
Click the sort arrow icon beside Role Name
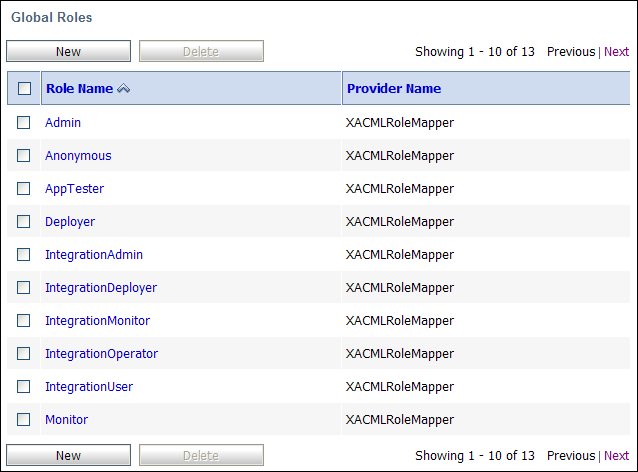click(x=123, y=88)
